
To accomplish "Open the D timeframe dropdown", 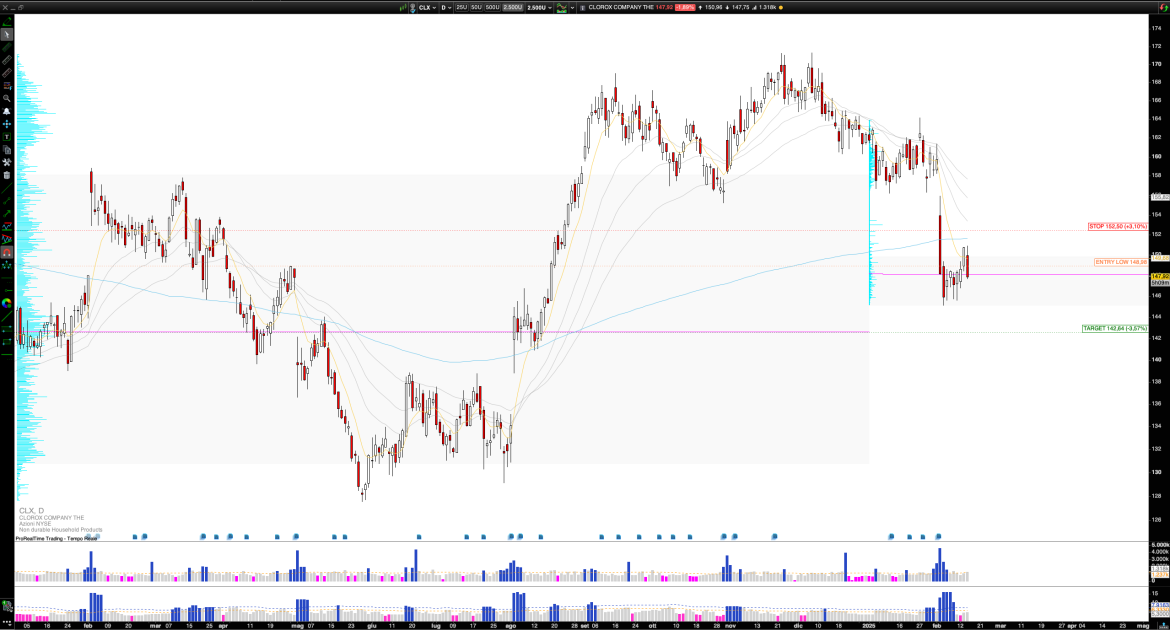I will point(446,7).
